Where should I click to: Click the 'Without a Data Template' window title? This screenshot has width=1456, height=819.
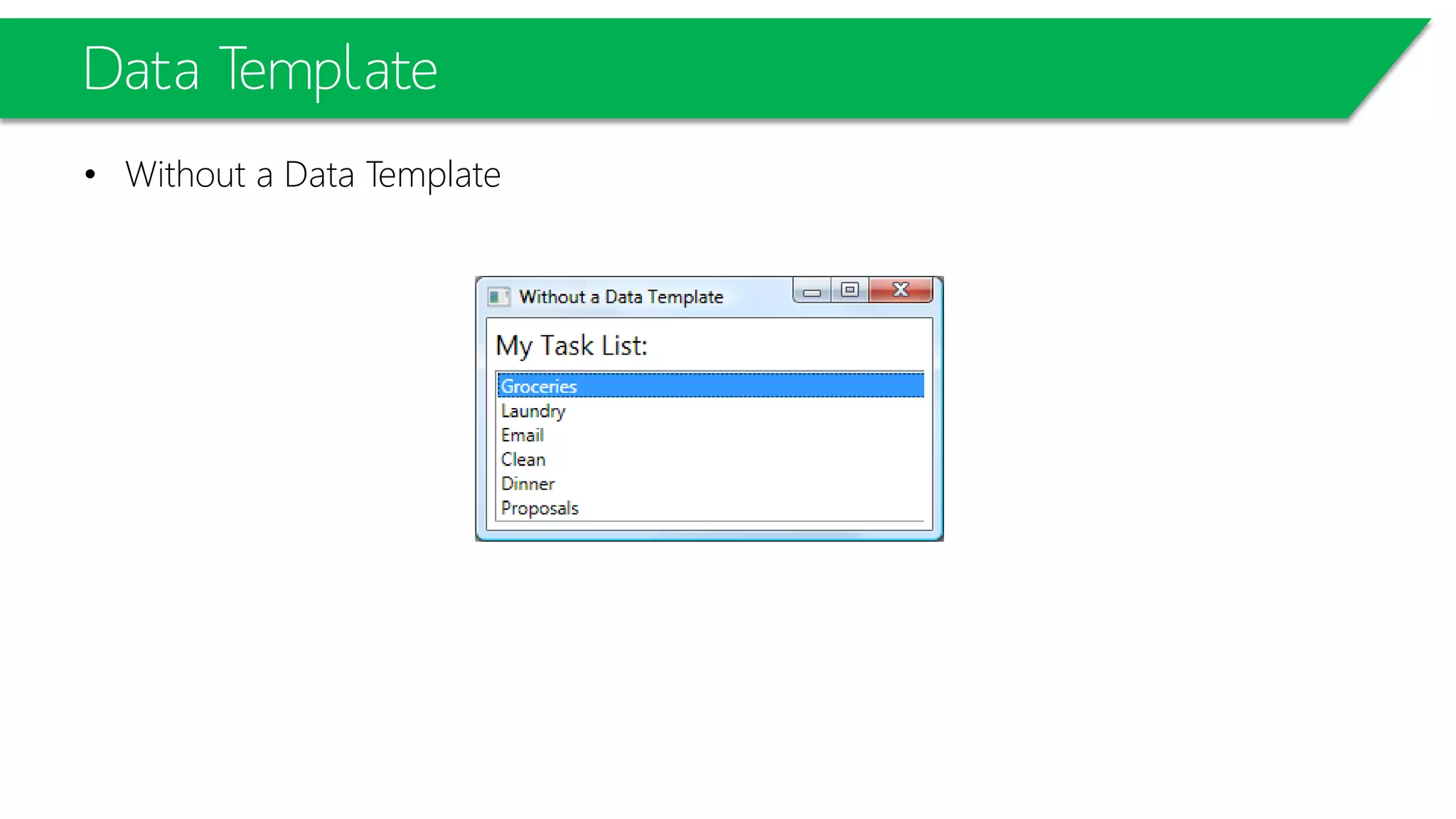coord(621,296)
